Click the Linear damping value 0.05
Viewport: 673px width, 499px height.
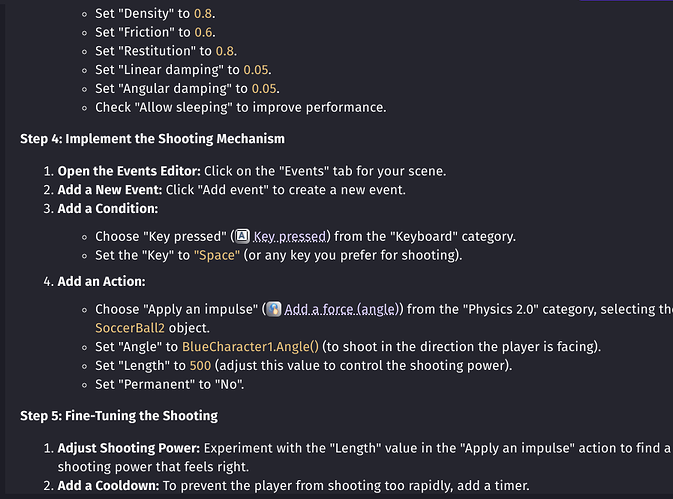[x=256, y=70]
